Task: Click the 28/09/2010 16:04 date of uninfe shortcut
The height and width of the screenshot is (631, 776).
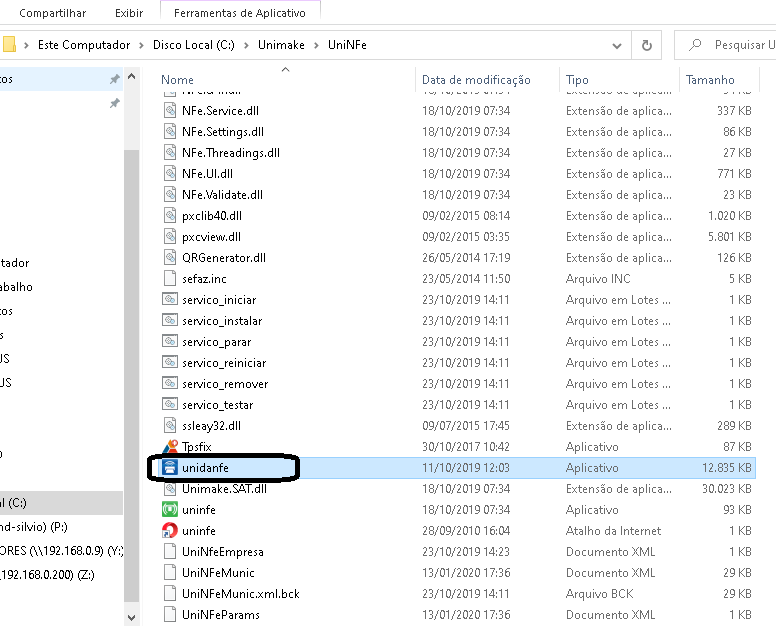Action: coord(466,531)
